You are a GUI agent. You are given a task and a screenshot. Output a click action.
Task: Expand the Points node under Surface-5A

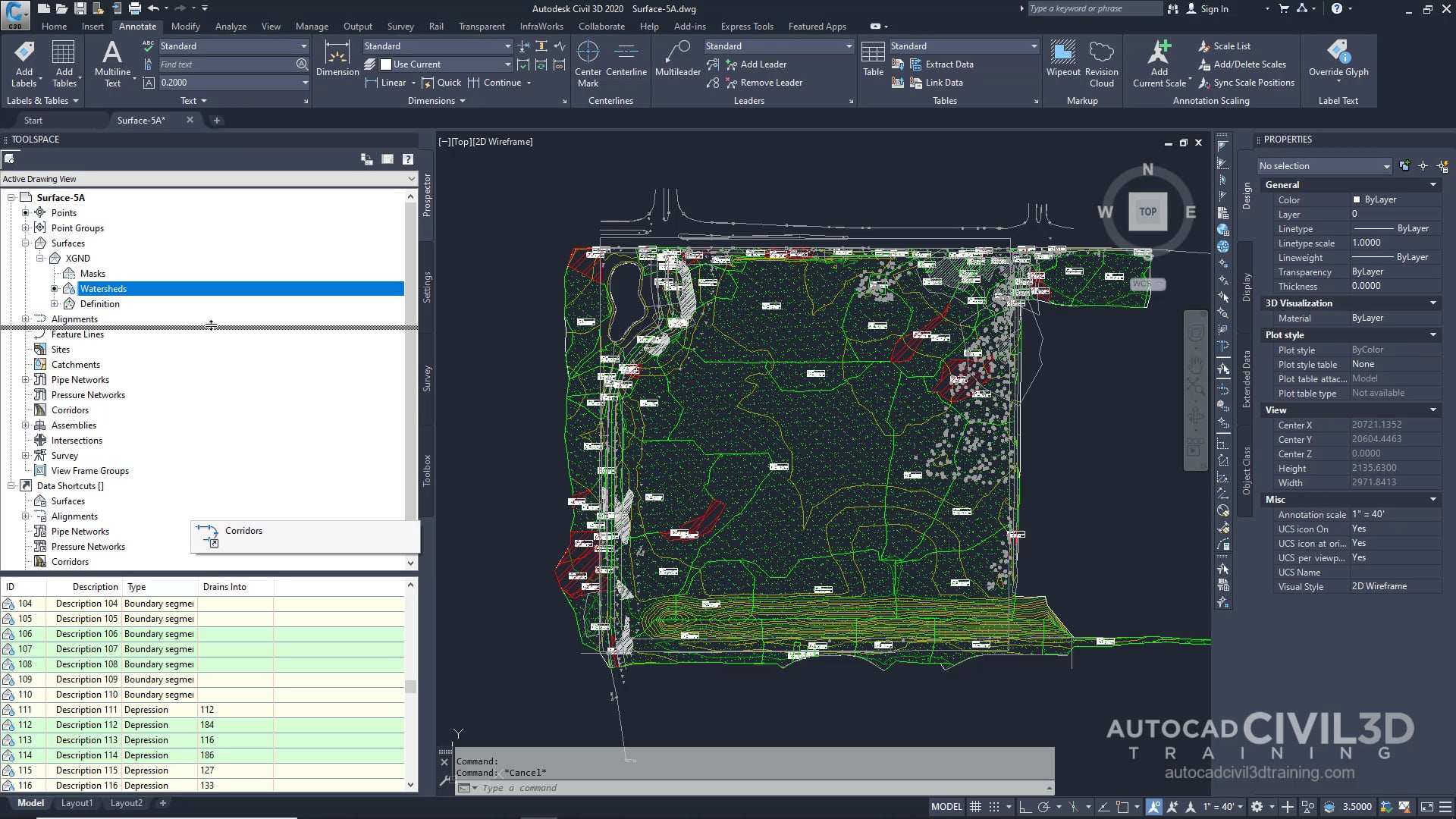pyautogui.click(x=25, y=212)
